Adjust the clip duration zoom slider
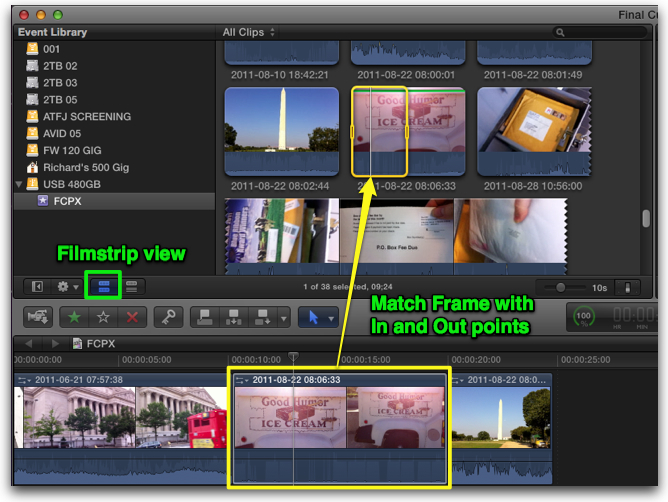The image size is (668, 502). point(561,288)
